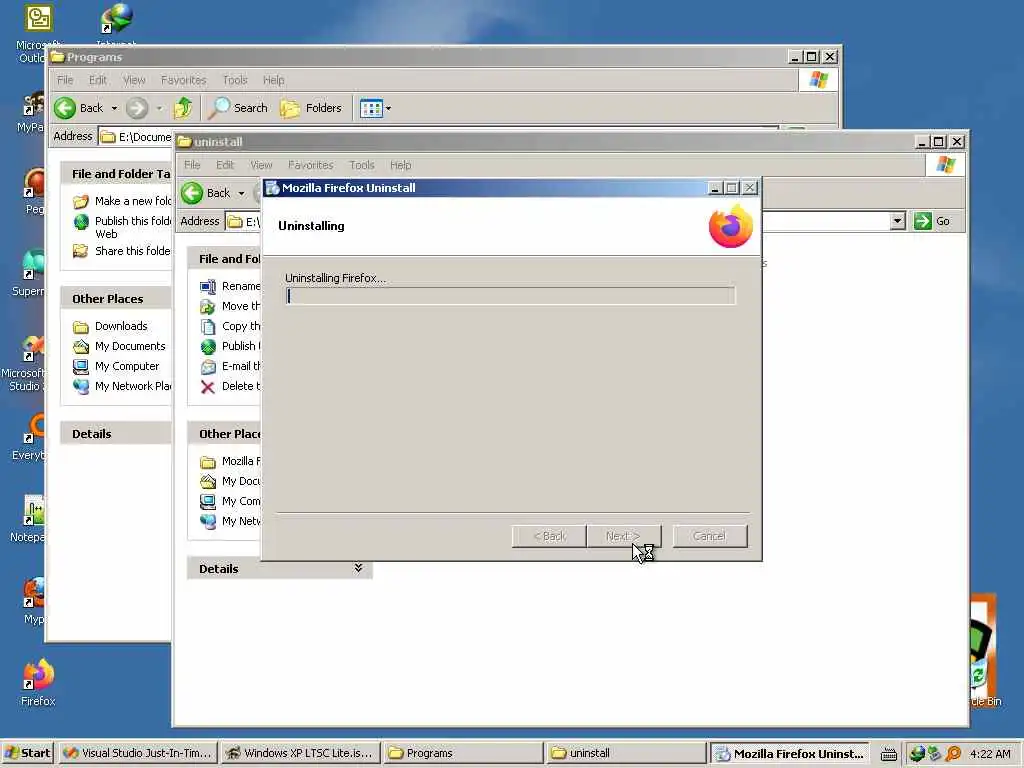Open the Microsoft Outlook desktop icon
The width and height of the screenshot is (1024, 768).
tap(38, 33)
